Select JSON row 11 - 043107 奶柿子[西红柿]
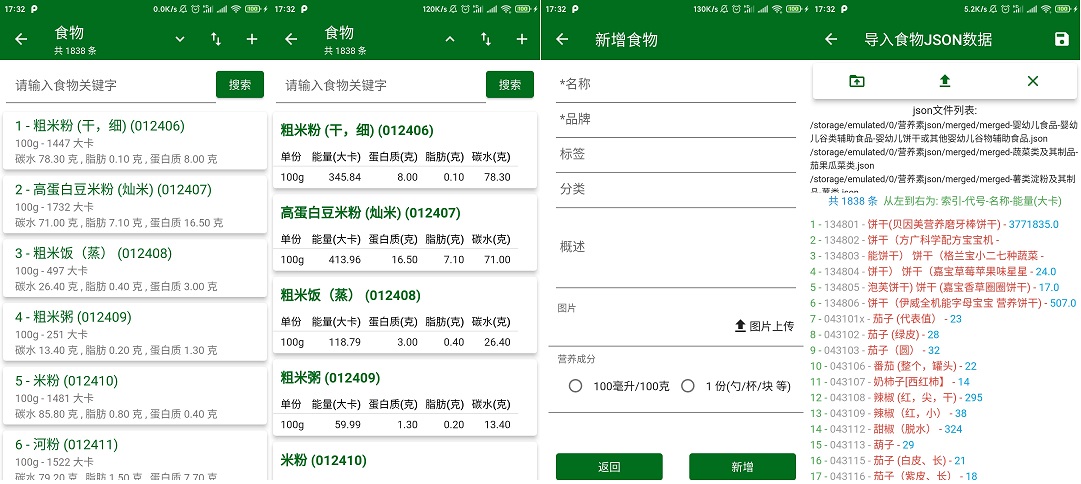 [889, 381]
